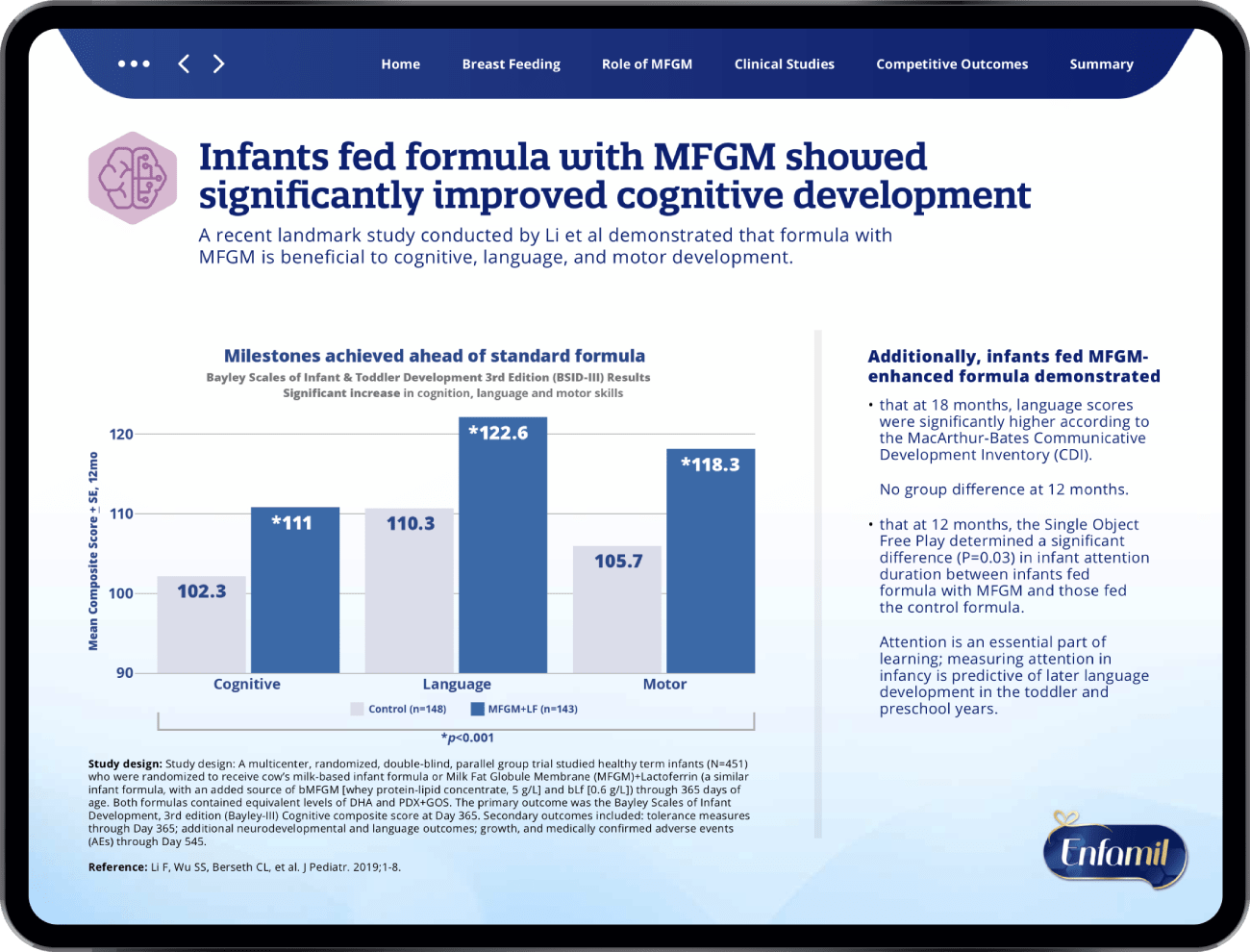Open the Summary tab
The image size is (1250, 952).
point(1101,64)
